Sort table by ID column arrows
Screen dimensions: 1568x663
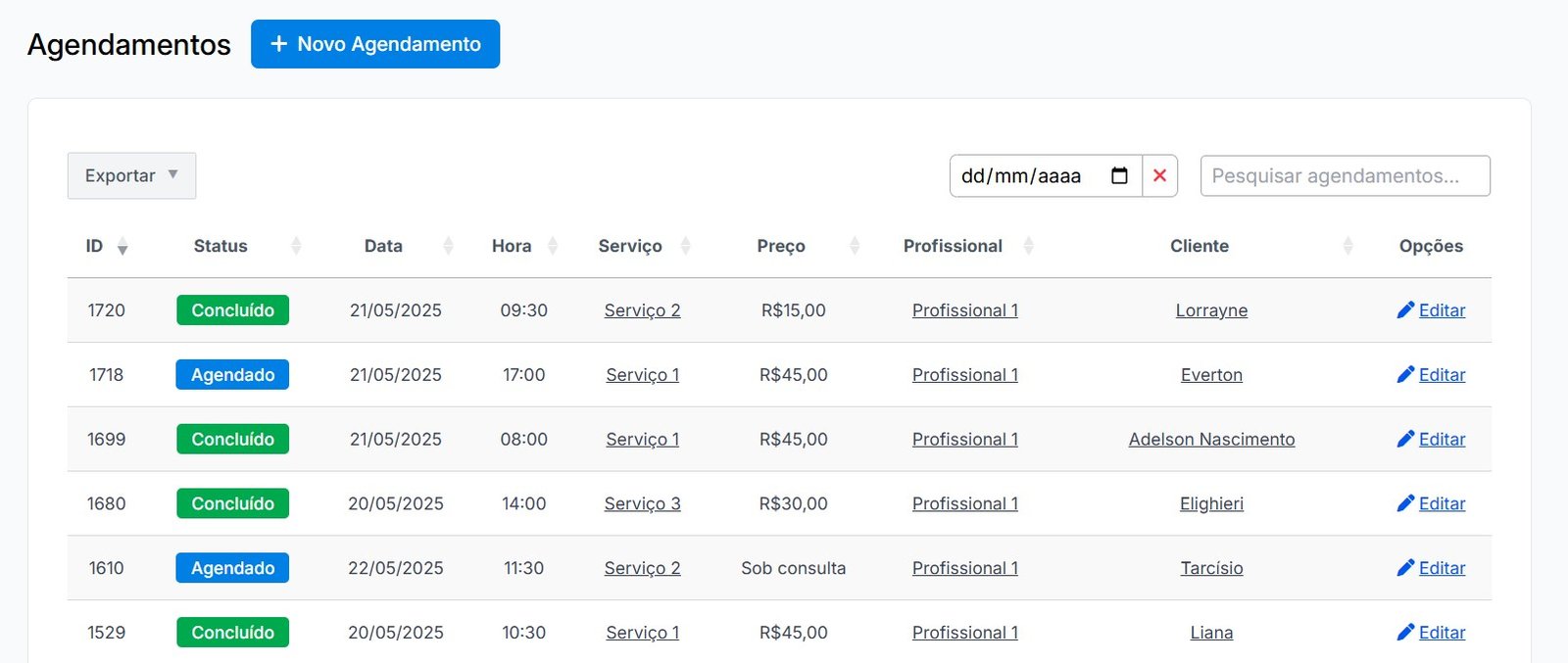(x=122, y=247)
